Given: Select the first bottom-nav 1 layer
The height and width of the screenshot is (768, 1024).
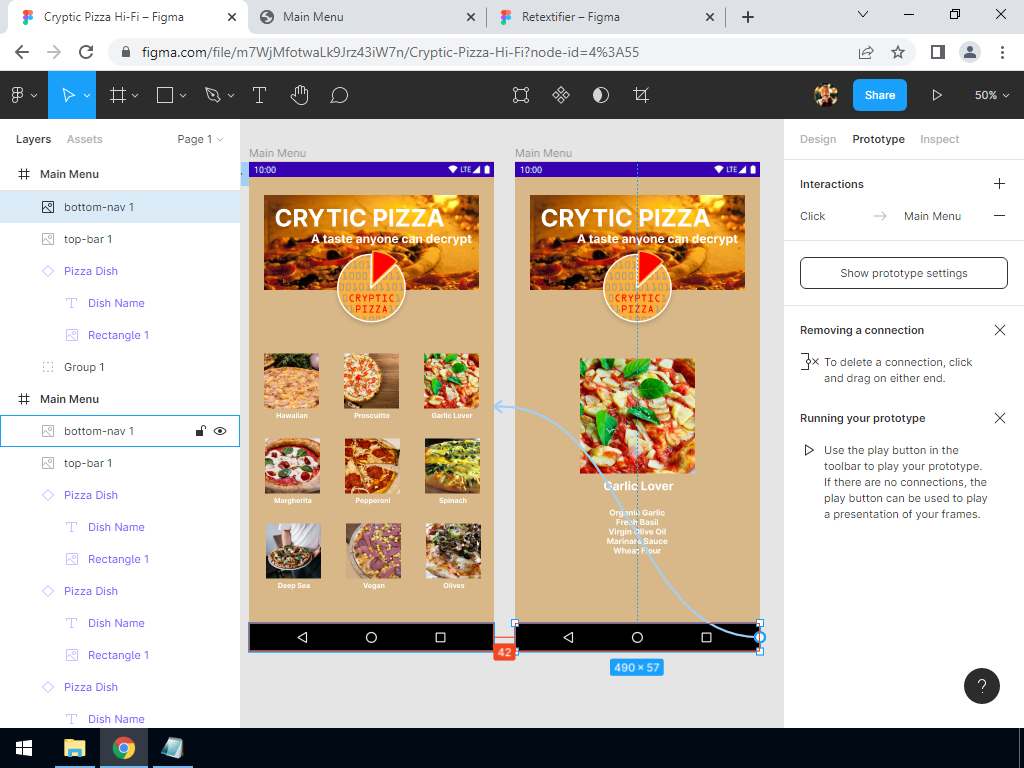Looking at the screenshot, I should (120, 207).
